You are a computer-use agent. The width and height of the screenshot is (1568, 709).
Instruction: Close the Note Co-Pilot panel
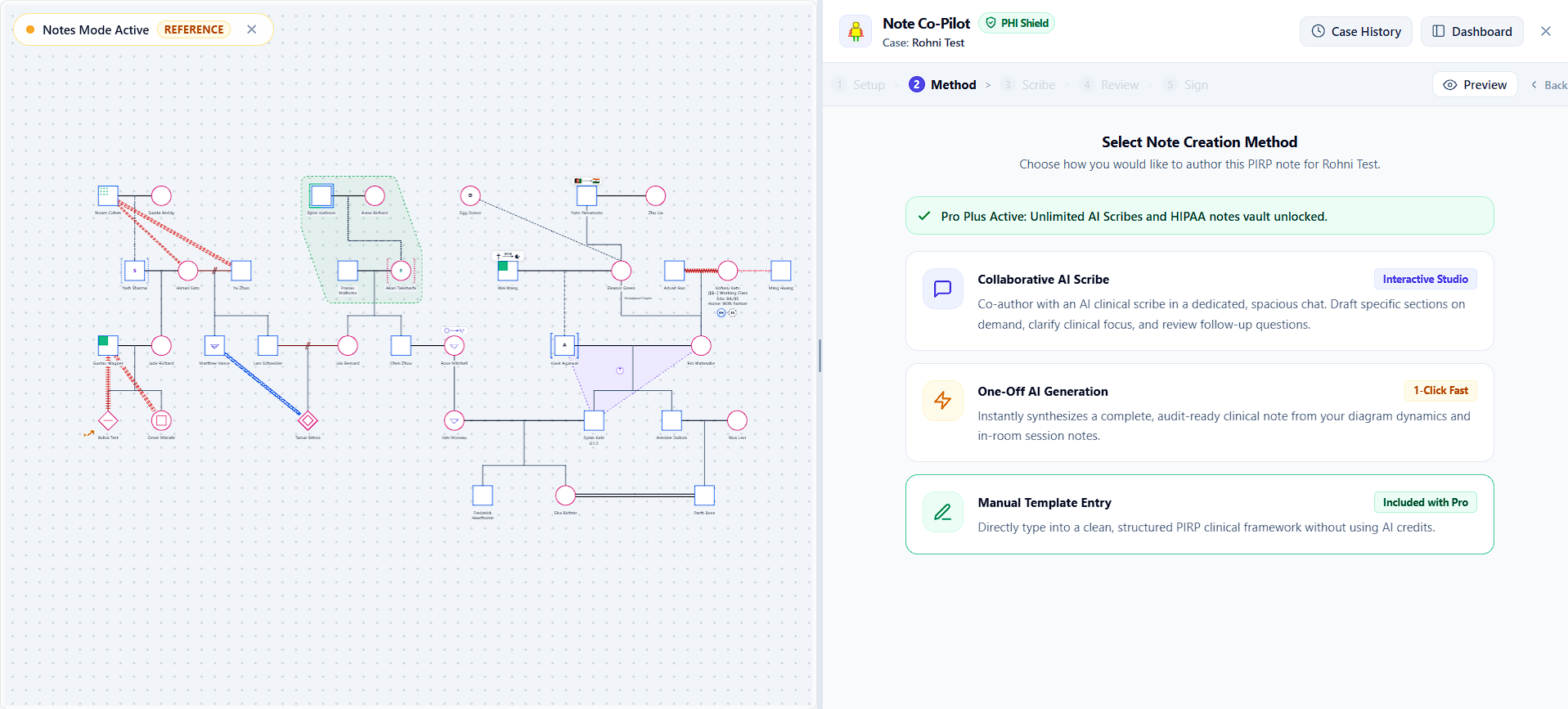(1545, 31)
